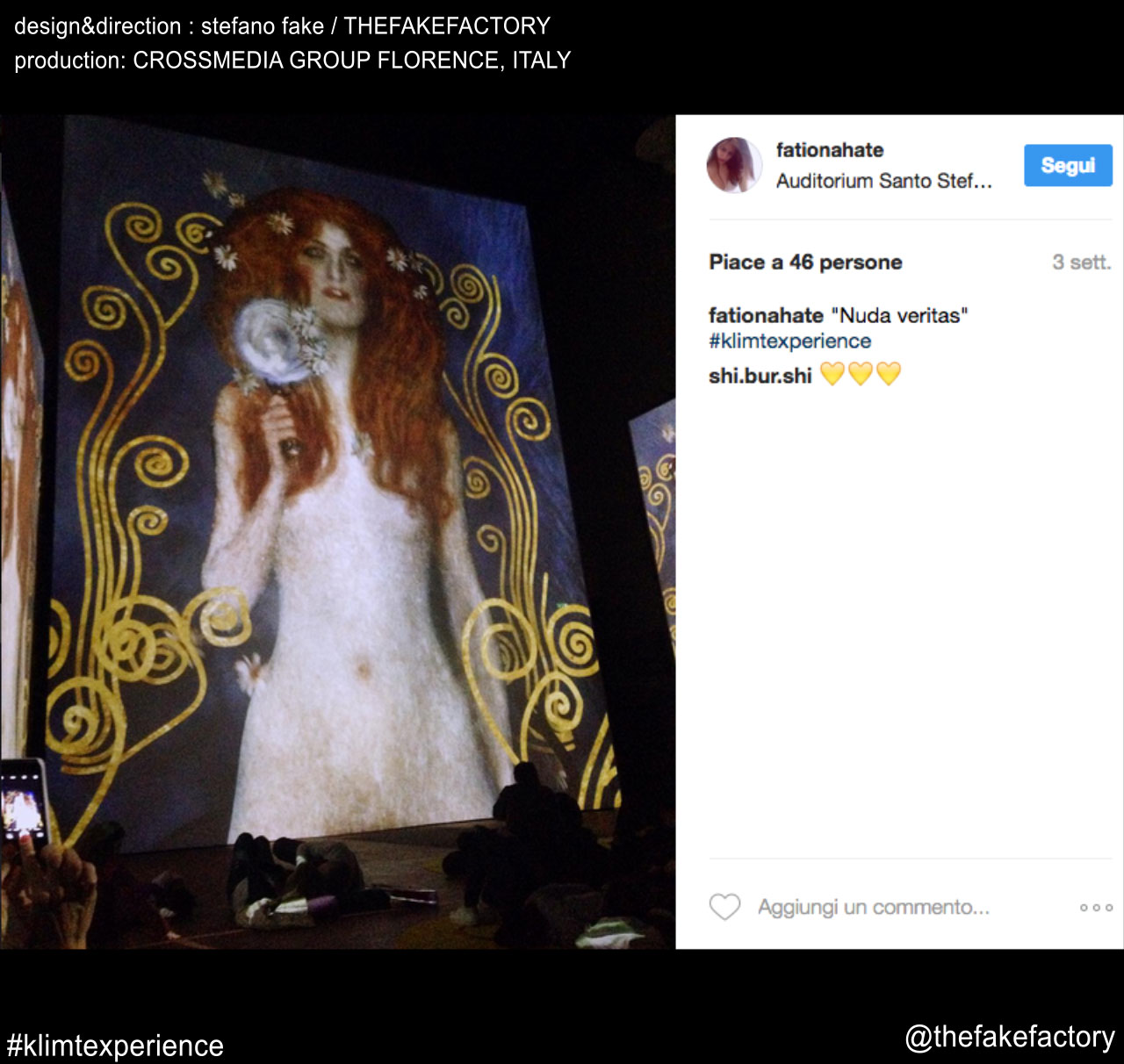The width and height of the screenshot is (1124, 1064).
Task: Click the CROSSMEDIA GROUP production credit line
Action: [x=292, y=60]
